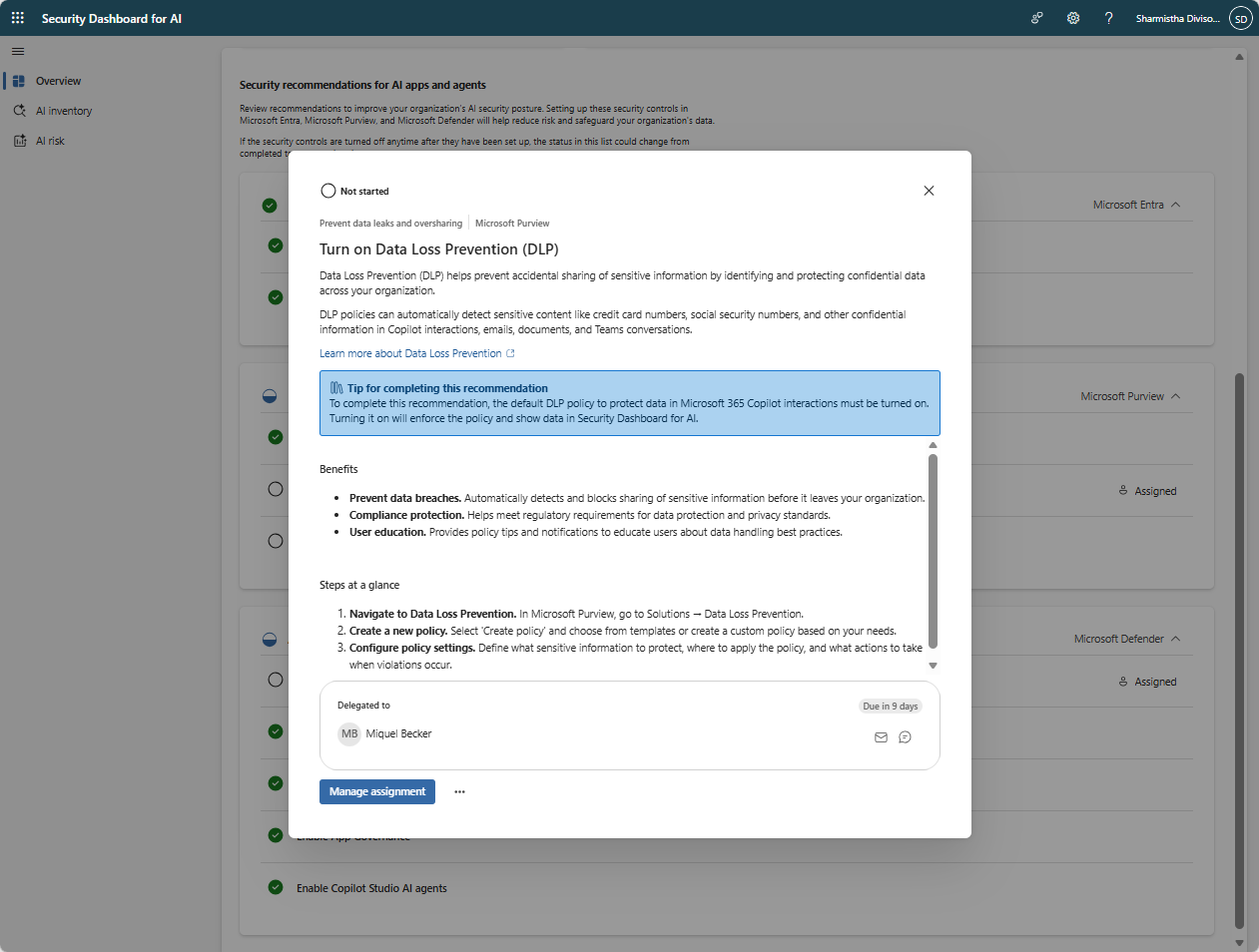Open AI risk in sidebar

coord(50,141)
